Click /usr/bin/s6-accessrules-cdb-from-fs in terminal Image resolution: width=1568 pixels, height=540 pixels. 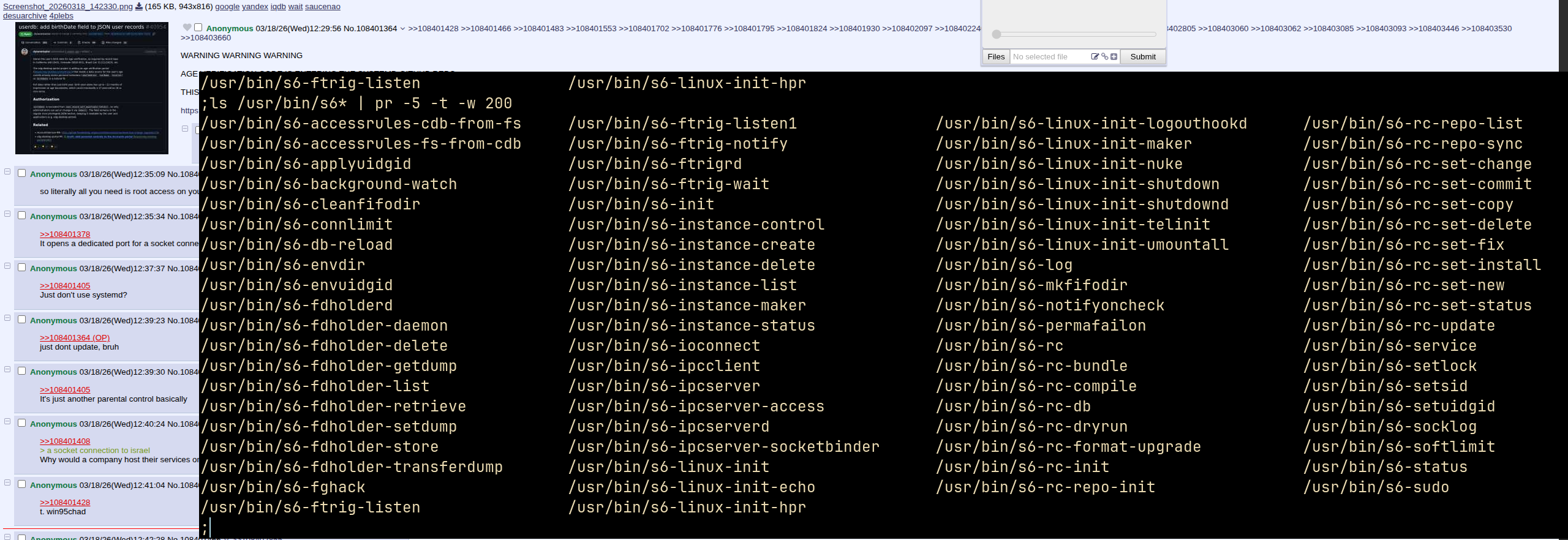coord(361,124)
